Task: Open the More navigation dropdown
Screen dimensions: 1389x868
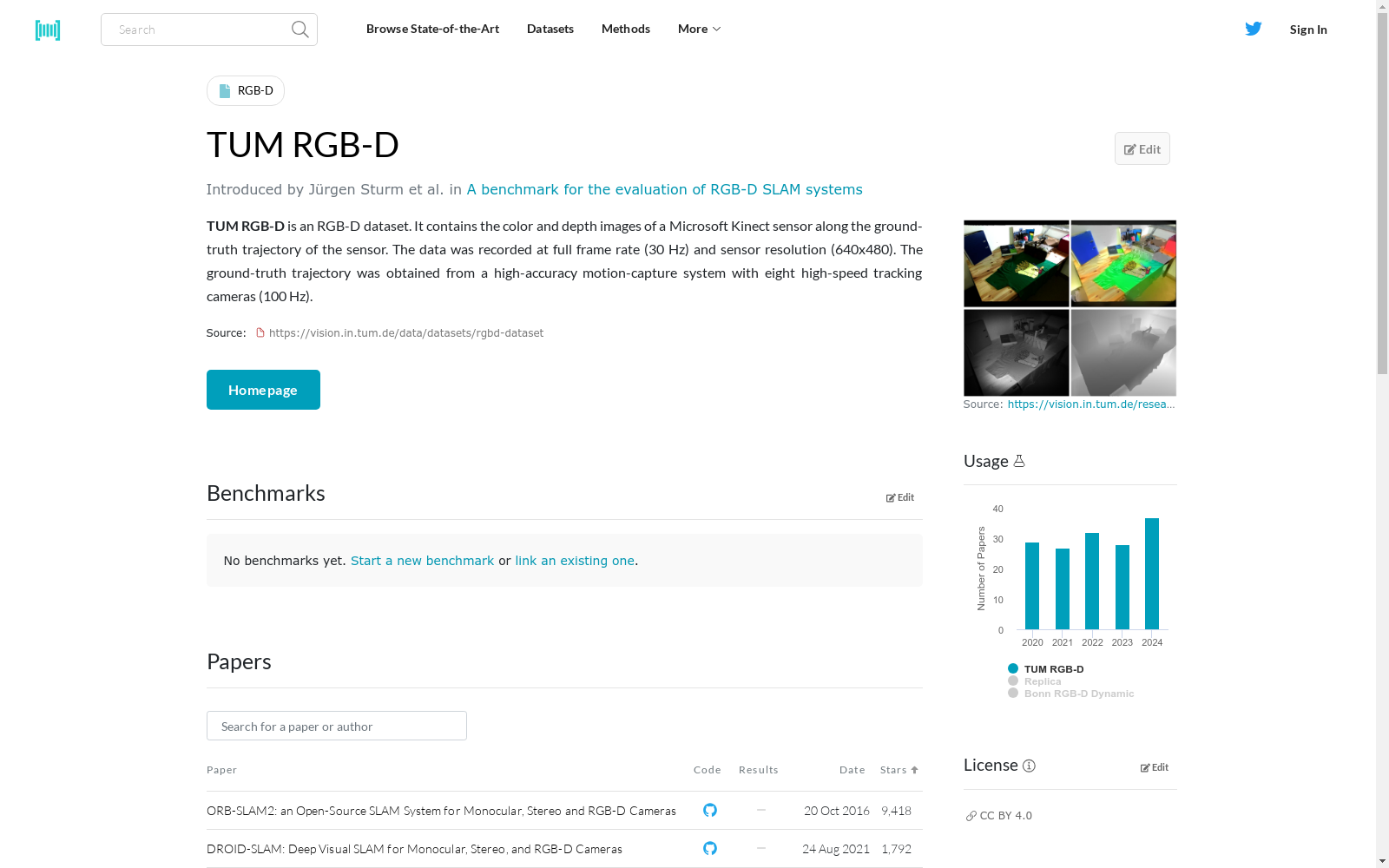Action: coord(698,29)
